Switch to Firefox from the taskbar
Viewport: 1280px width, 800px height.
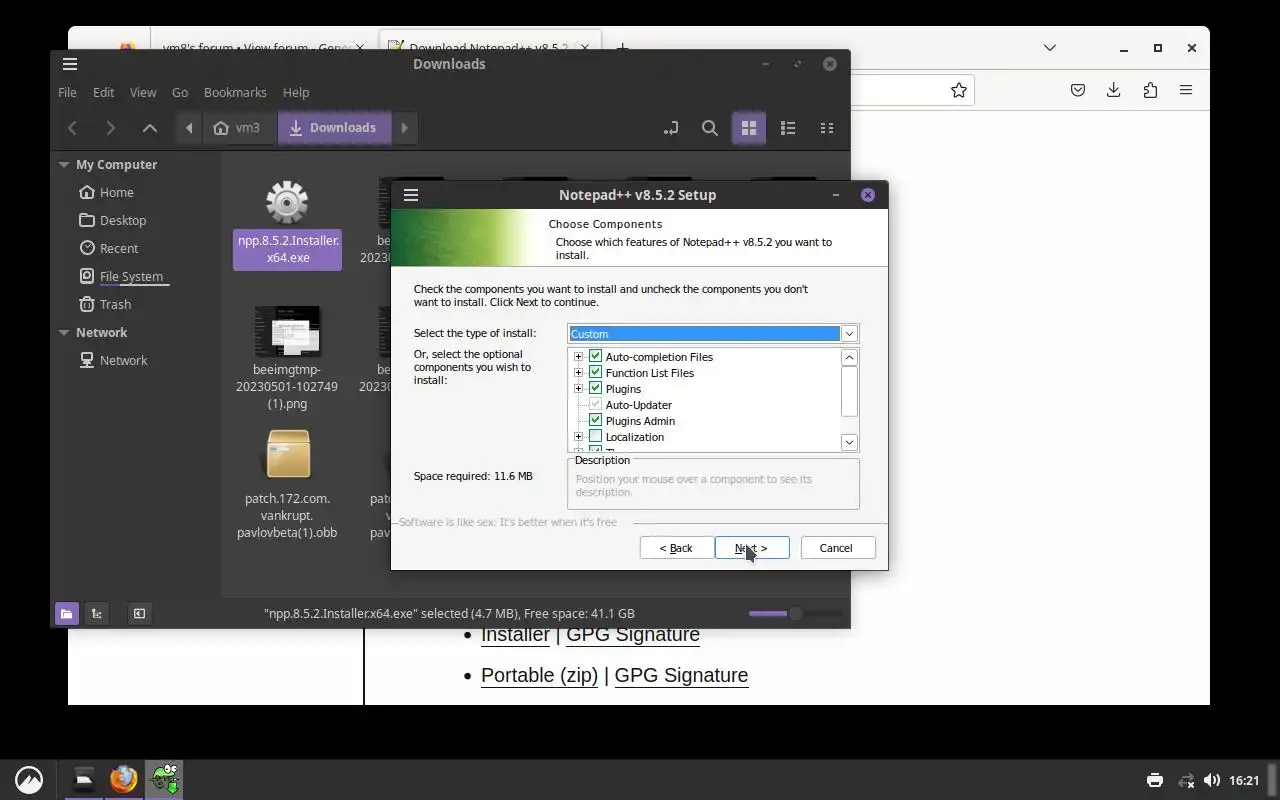tap(124, 778)
